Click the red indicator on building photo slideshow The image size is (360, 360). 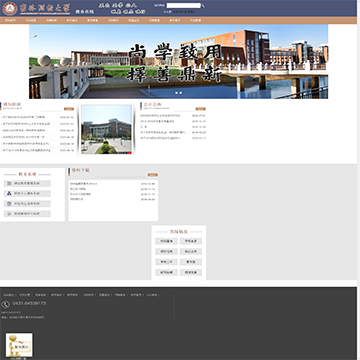click(129, 153)
